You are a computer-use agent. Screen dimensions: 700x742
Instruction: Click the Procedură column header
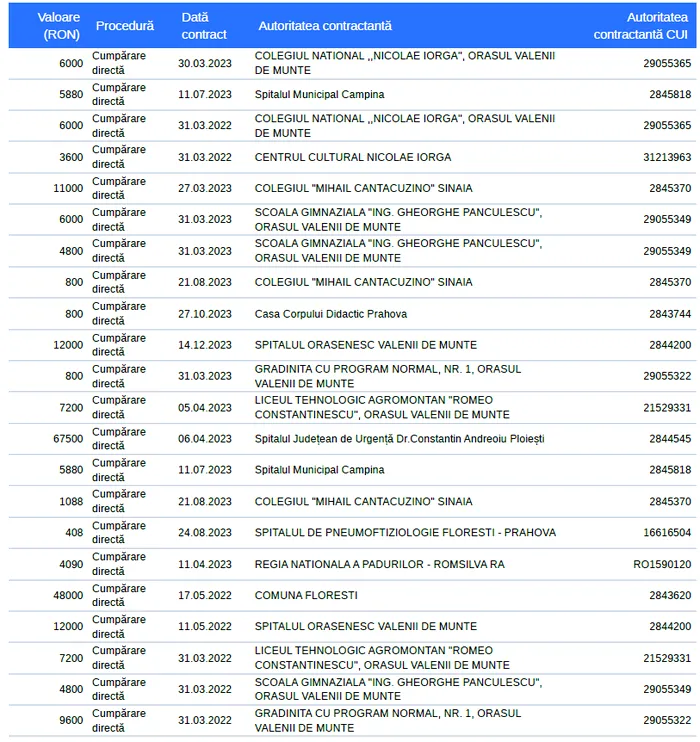click(x=125, y=26)
